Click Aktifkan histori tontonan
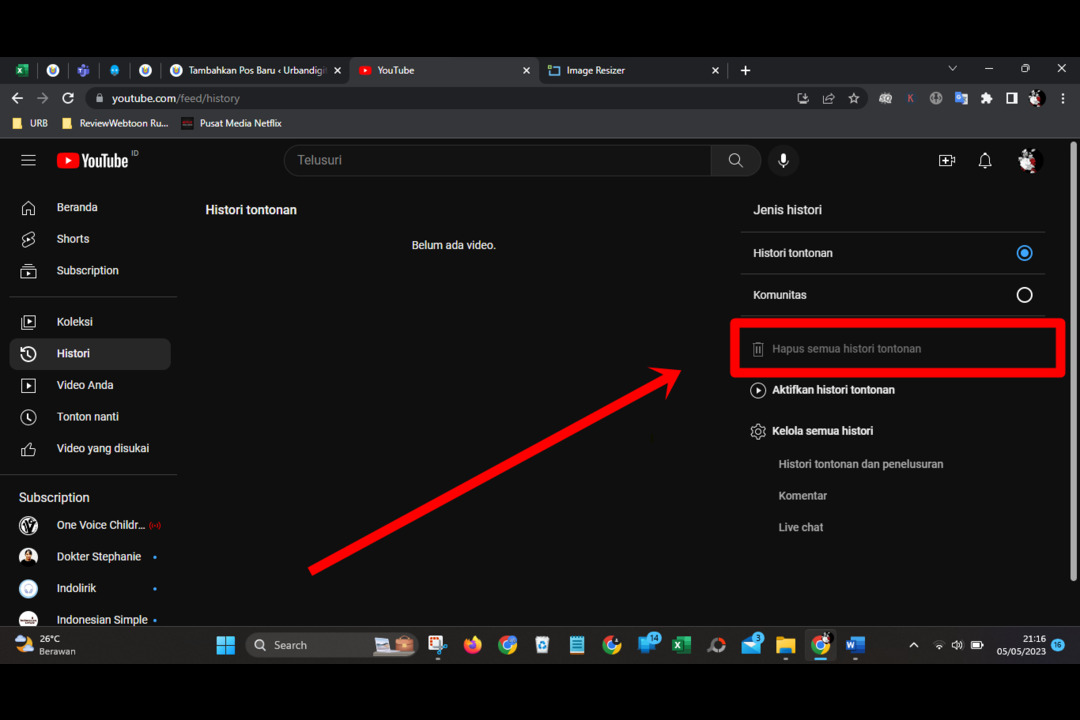This screenshot has height=720, width=1080. (822, 390)
